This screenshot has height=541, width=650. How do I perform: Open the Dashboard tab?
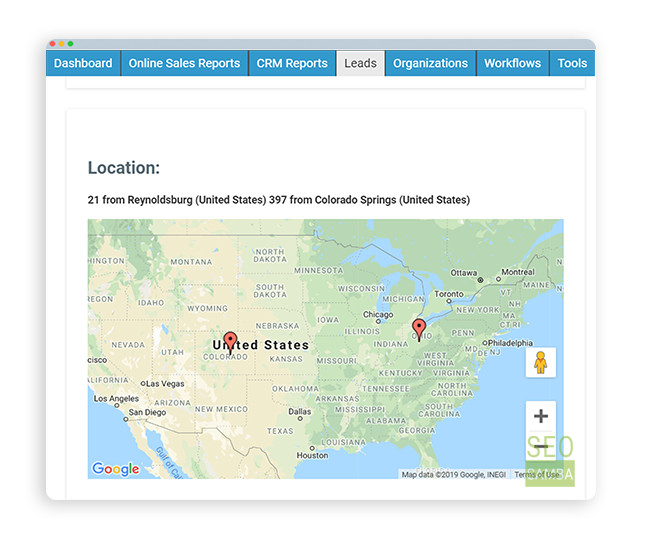coord(83,63)
